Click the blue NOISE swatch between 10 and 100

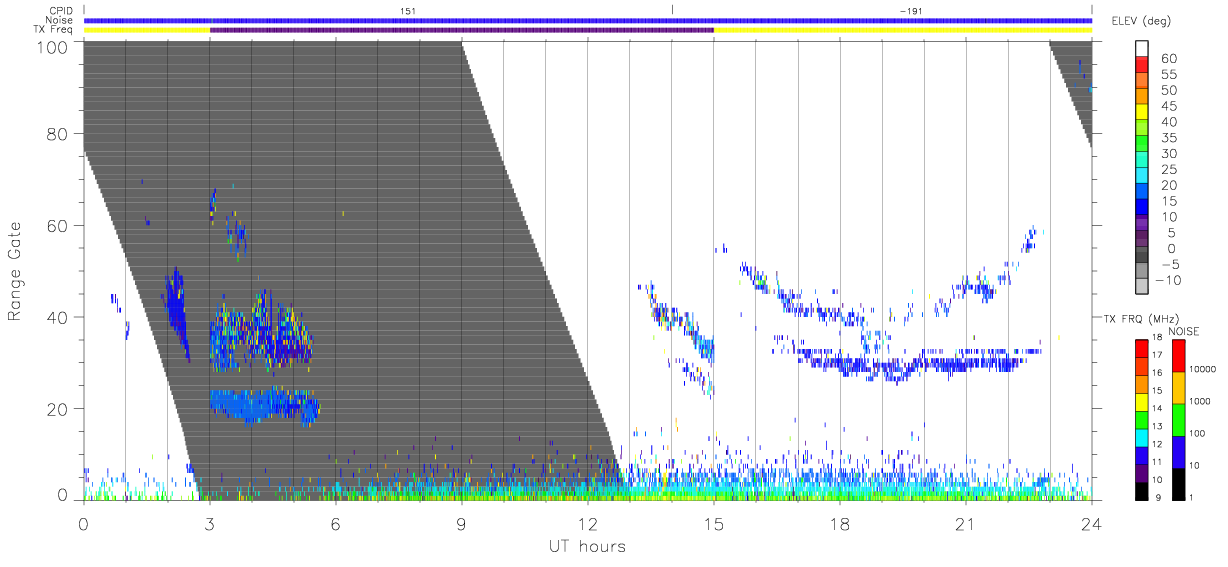1181,452
